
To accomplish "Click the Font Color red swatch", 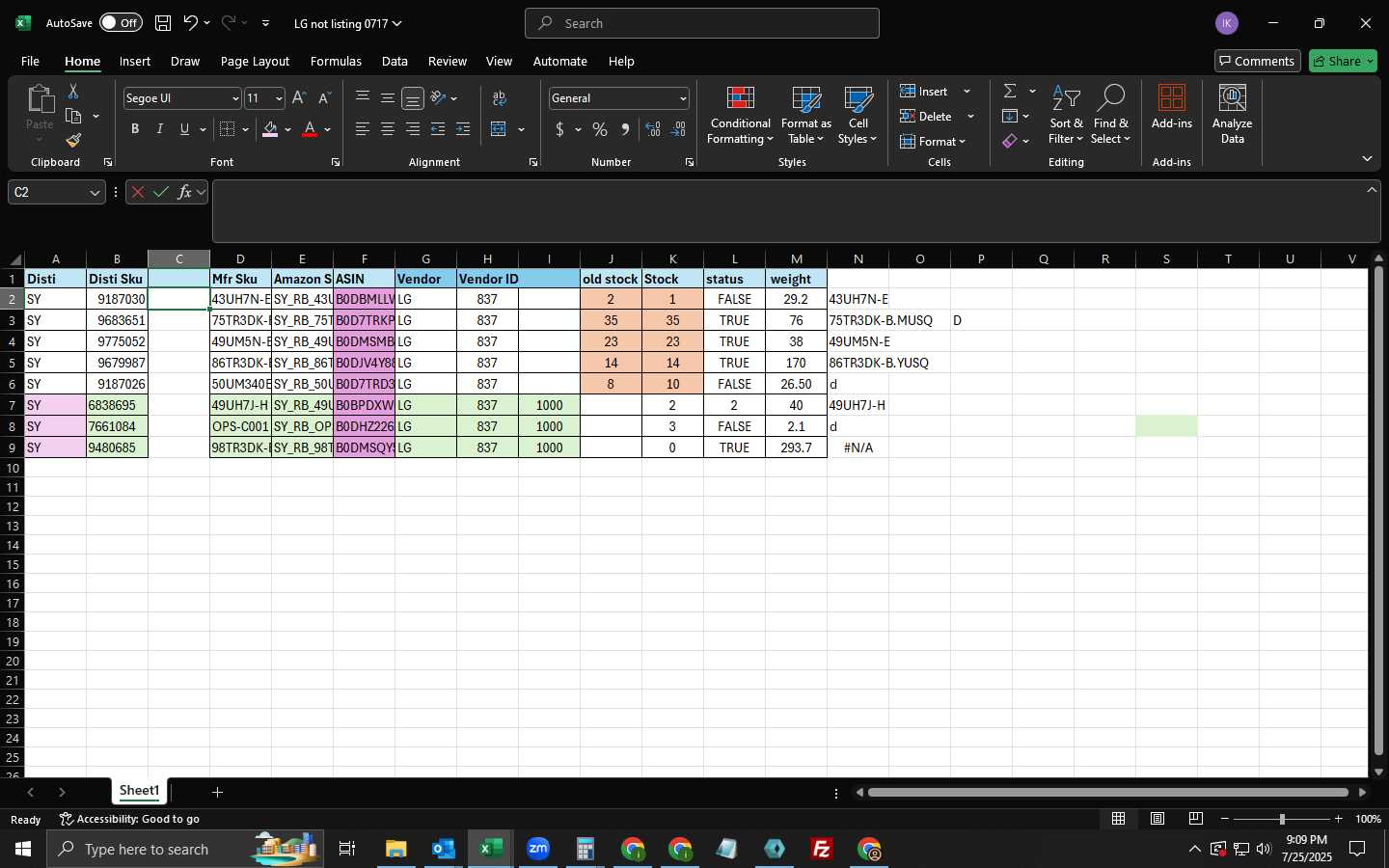I will [x=310, y=129].
